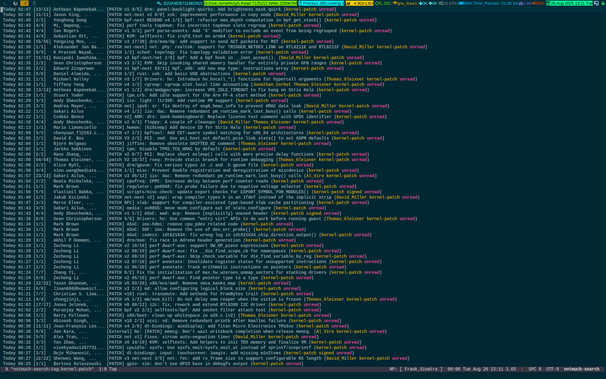Click the Process running status segment in top bar

(321, 3)
